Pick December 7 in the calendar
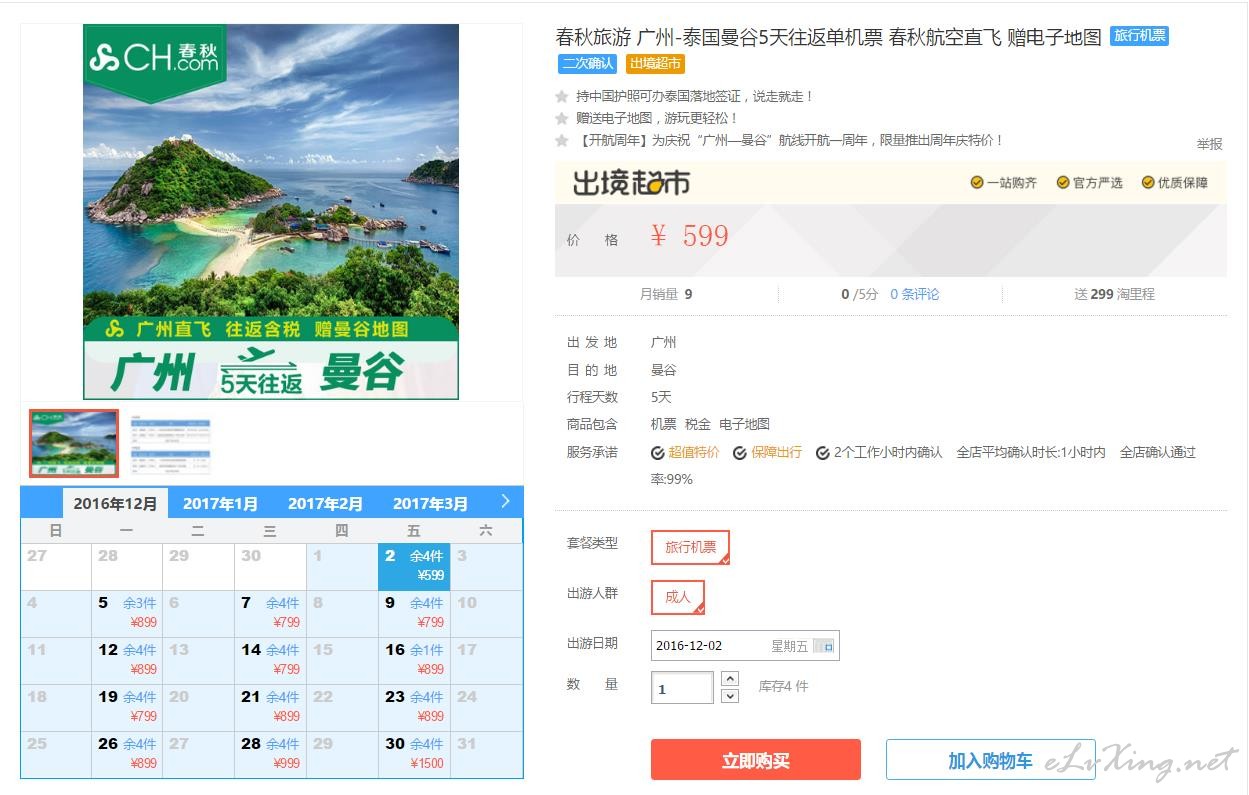The height and width of the screenshot is (795, 1249). 270,613
